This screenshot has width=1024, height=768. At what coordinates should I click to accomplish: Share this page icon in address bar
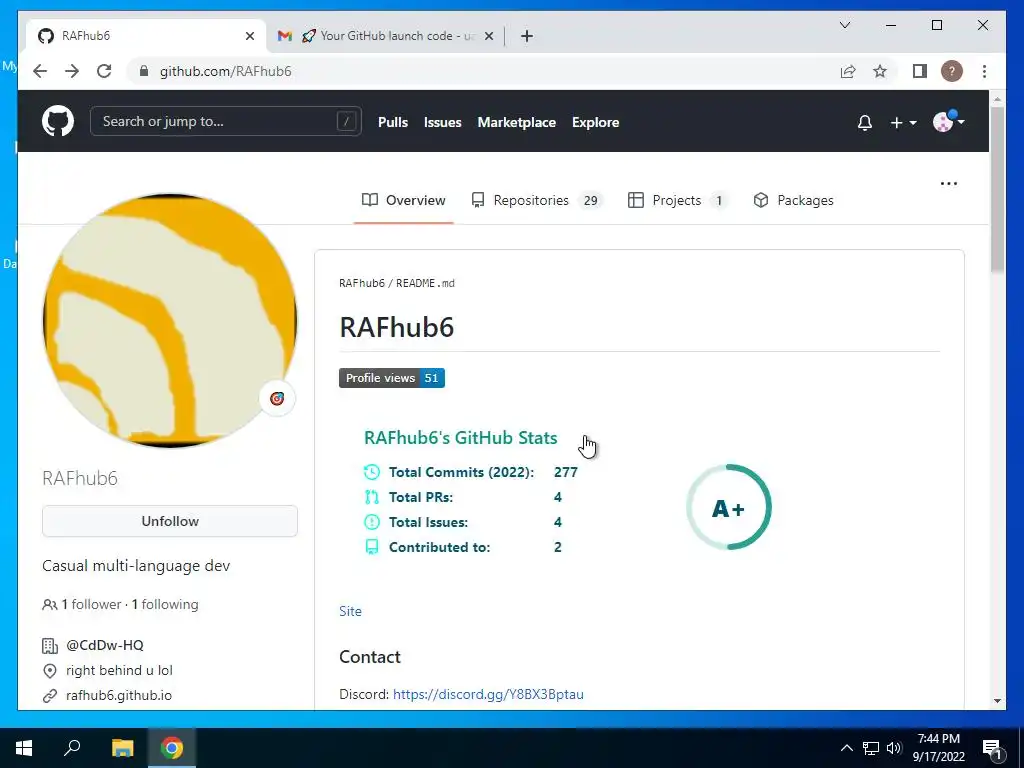(x=848, y=71)
